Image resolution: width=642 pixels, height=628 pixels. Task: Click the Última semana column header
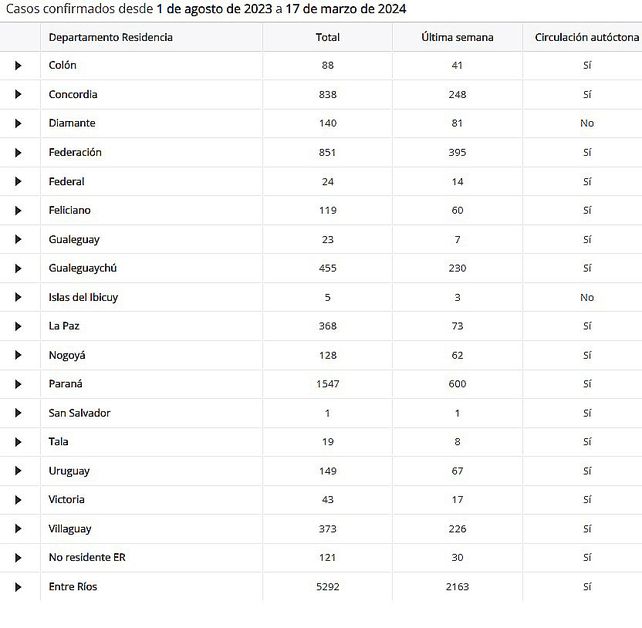pyautogui.click(x=457, y=37)
